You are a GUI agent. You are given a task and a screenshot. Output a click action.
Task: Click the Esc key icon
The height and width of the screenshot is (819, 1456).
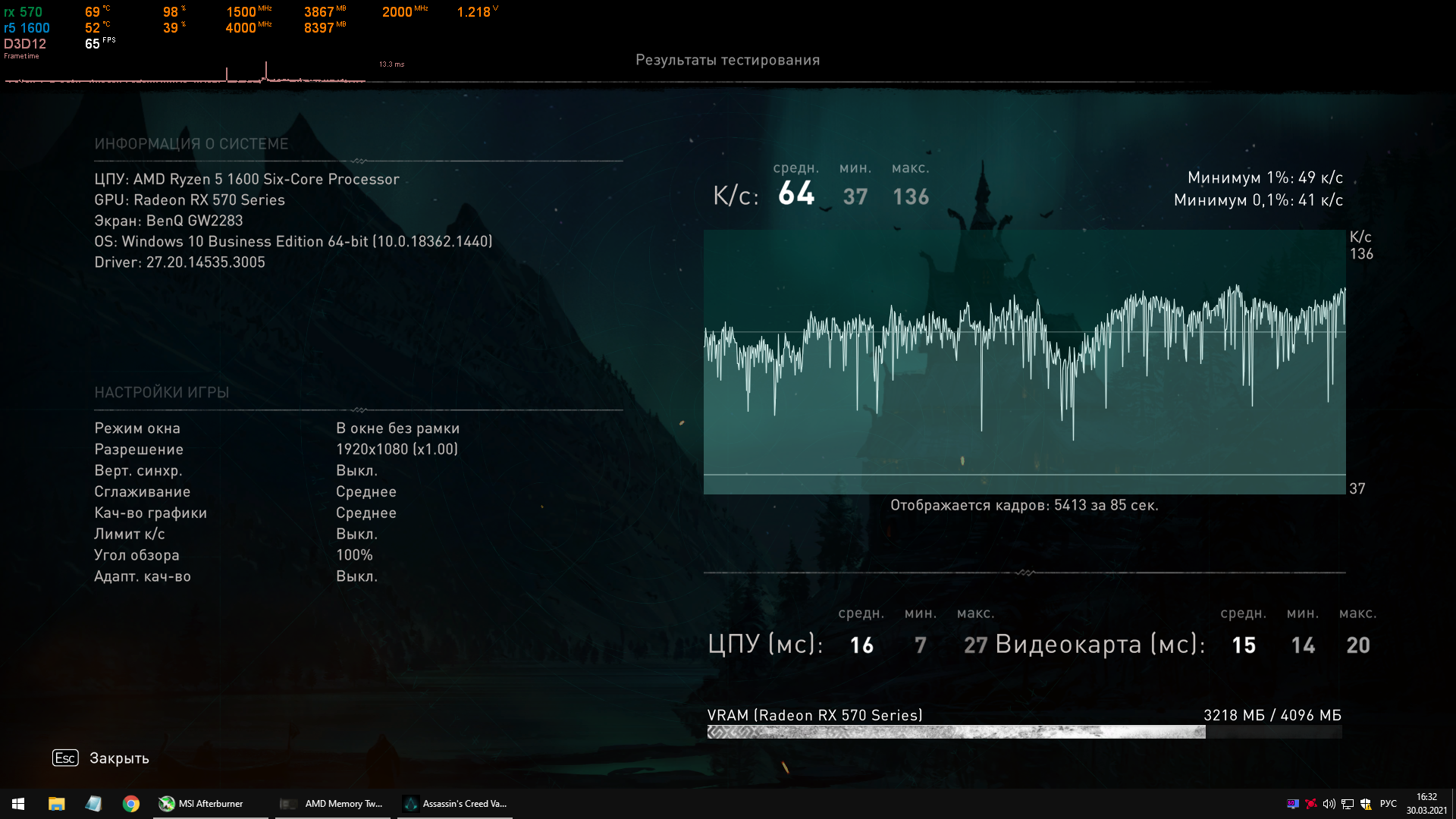pyautogui.click(x=65, y=758)
